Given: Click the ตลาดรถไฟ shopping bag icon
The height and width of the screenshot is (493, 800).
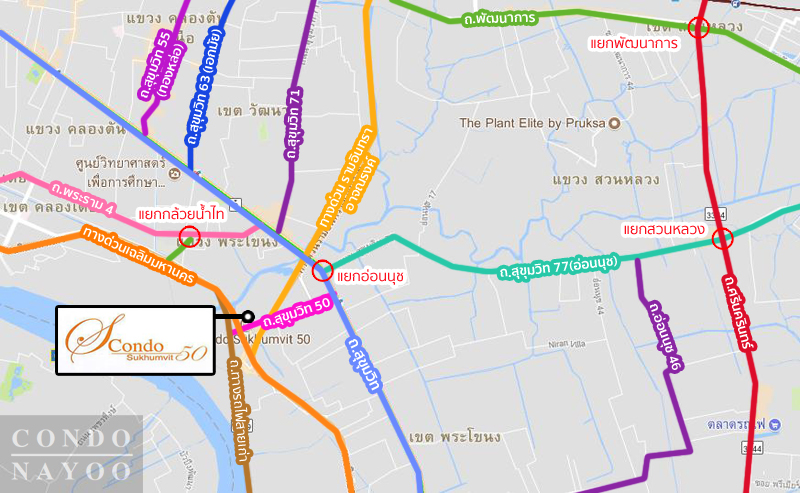Looking at the screenshot, I should pos(774,424).
